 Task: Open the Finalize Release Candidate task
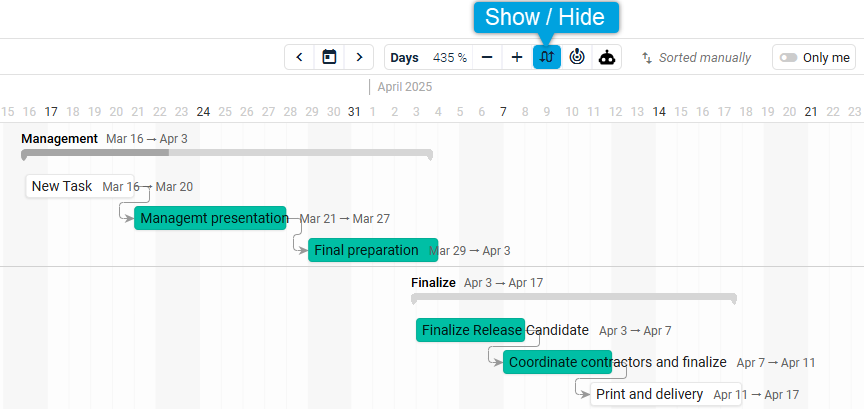pyautogui.click(x=470, y=330)
